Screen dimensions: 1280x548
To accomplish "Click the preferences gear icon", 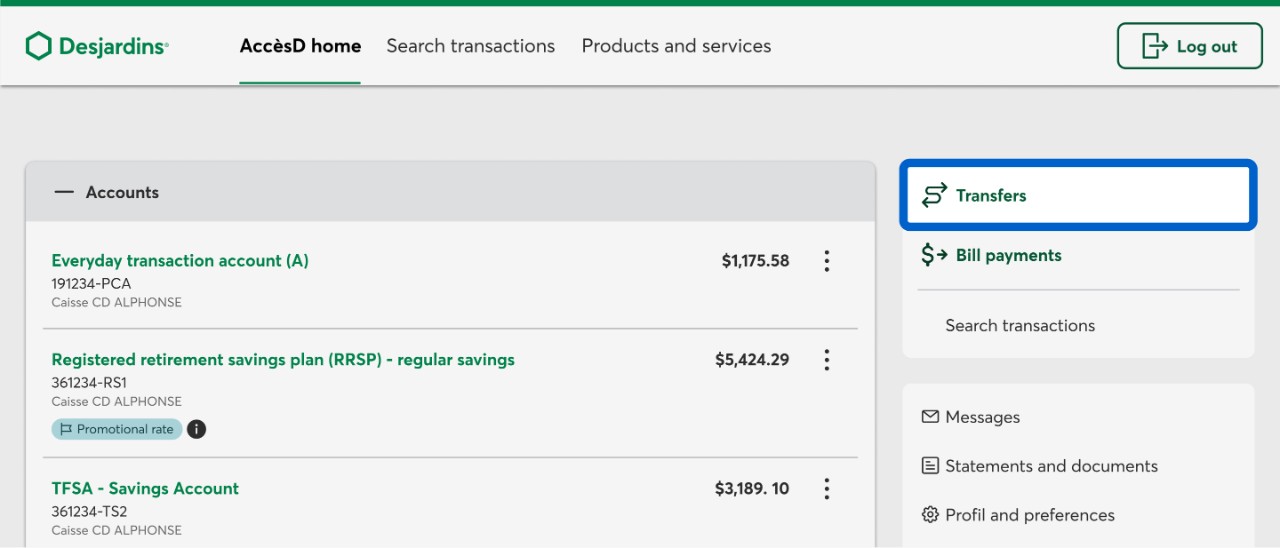I will pos(930,515).
